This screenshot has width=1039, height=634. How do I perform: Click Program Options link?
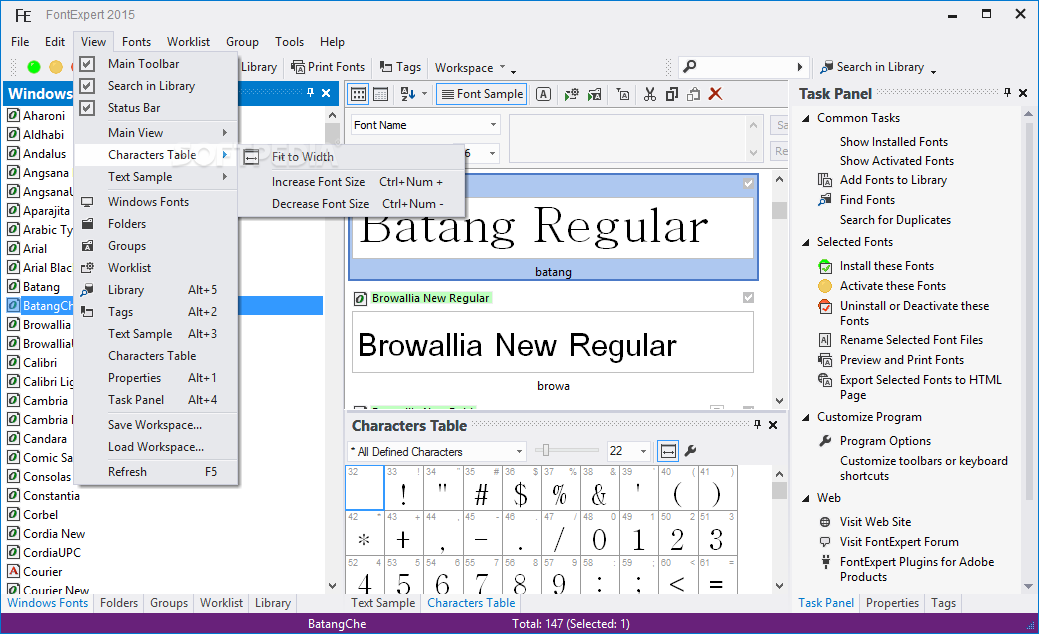(885, 441)
